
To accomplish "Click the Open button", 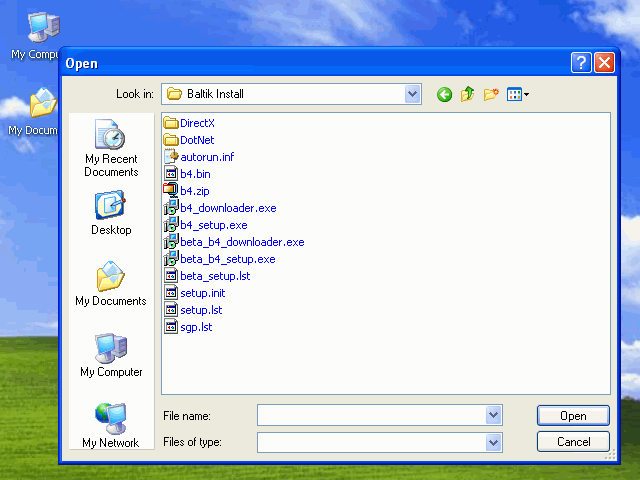I will coord(573,416).
